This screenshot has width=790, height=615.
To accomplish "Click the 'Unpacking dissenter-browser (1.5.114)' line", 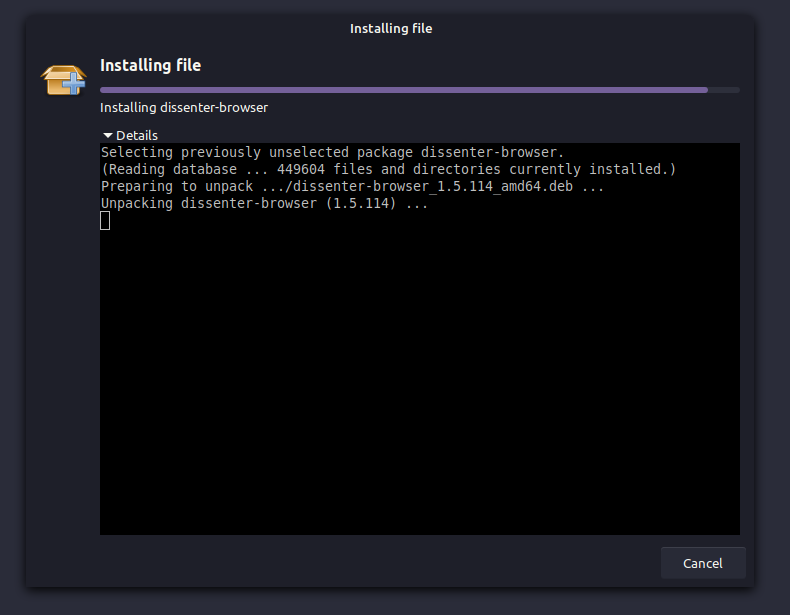I will pos(265,203).
